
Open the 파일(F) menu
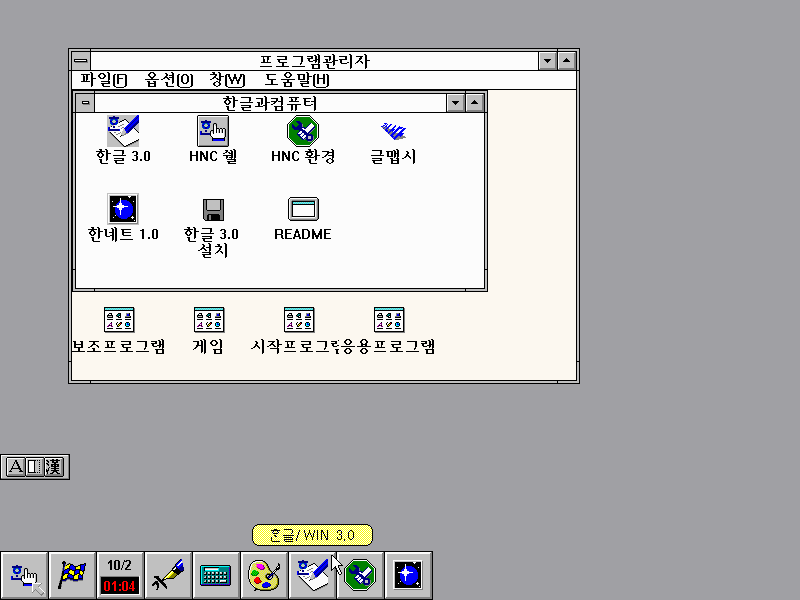(x=104, y=80)
